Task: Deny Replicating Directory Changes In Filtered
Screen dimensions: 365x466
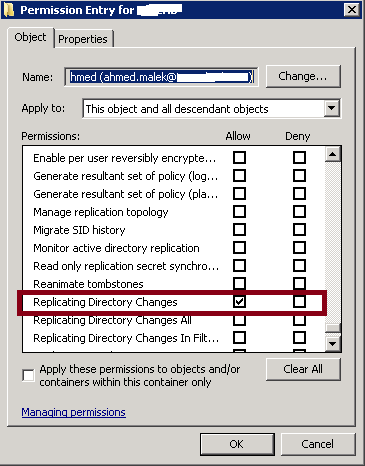Action: (x=299, y=337)
